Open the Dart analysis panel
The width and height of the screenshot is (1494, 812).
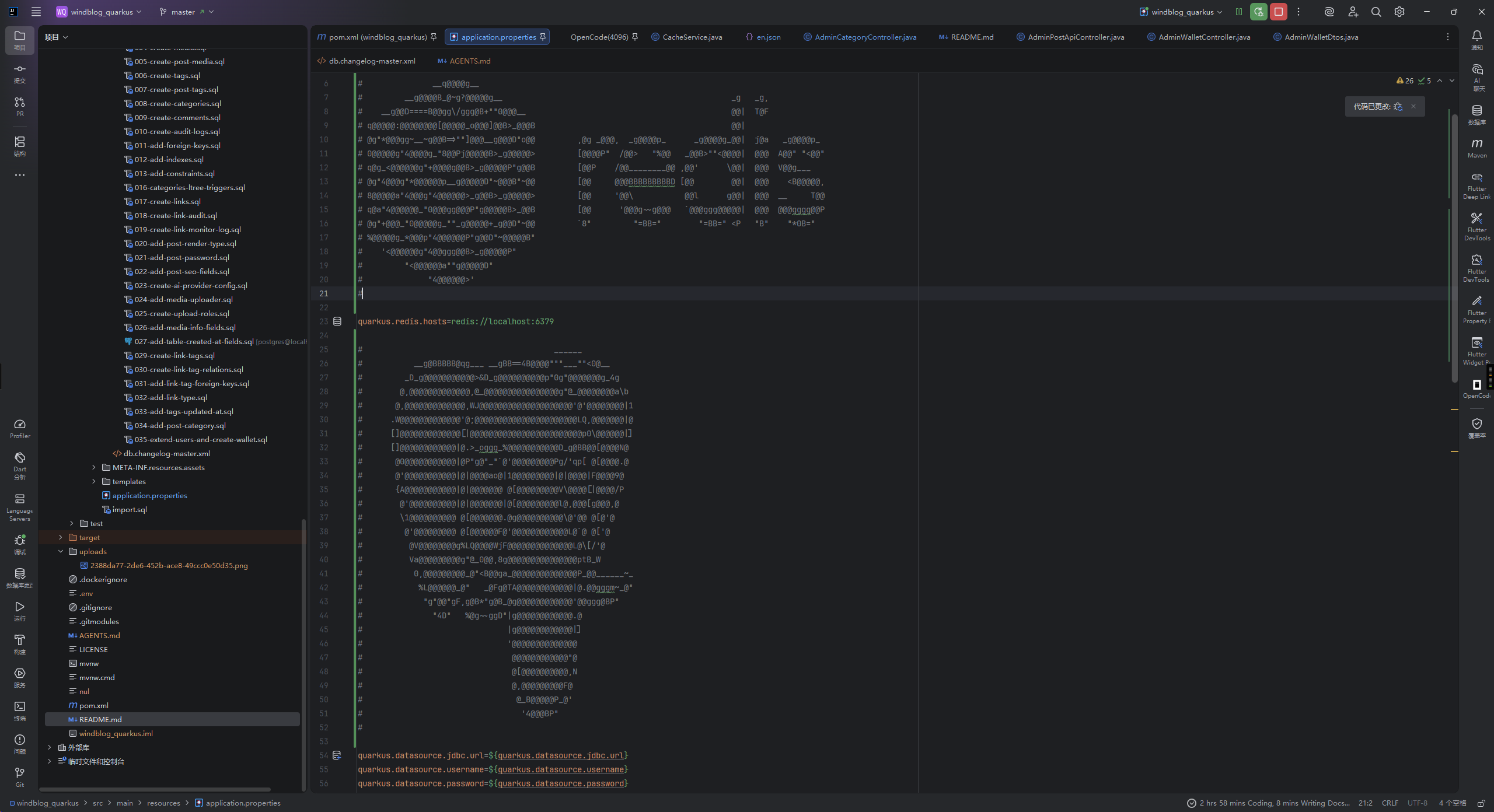[x=20, y=464]
